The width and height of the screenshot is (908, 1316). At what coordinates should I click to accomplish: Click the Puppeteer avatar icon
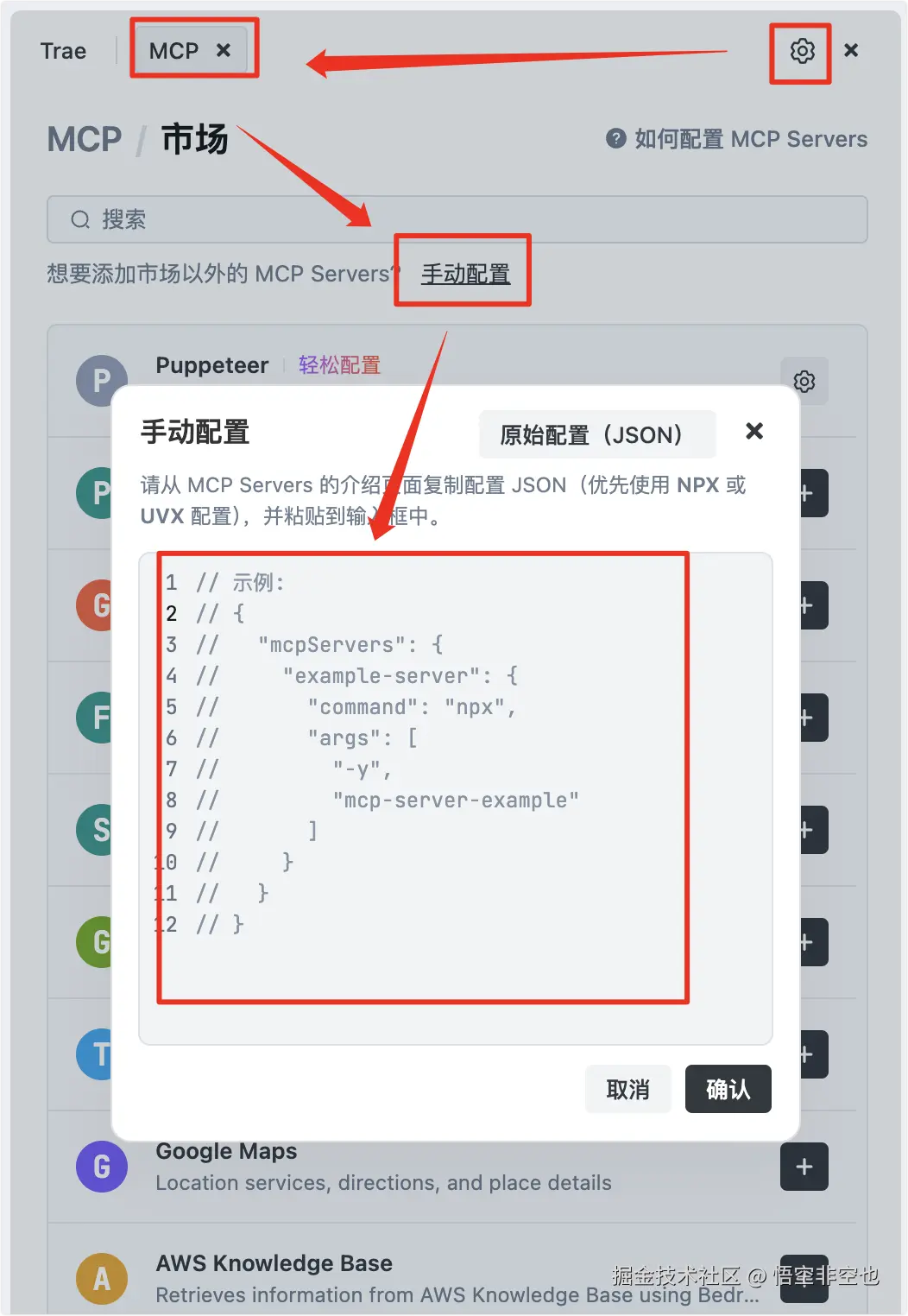click(x=102, y=381)
